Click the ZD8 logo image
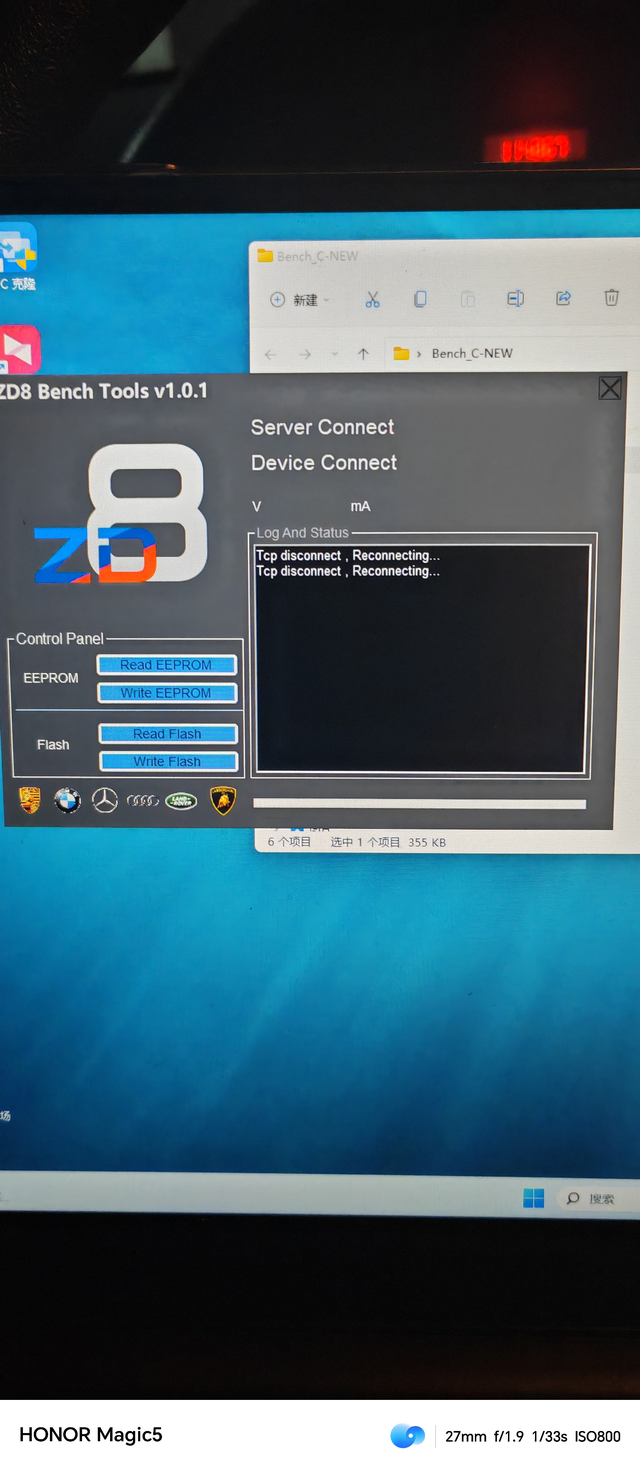This screenshot has height=1471, width=640. point(121,514)
